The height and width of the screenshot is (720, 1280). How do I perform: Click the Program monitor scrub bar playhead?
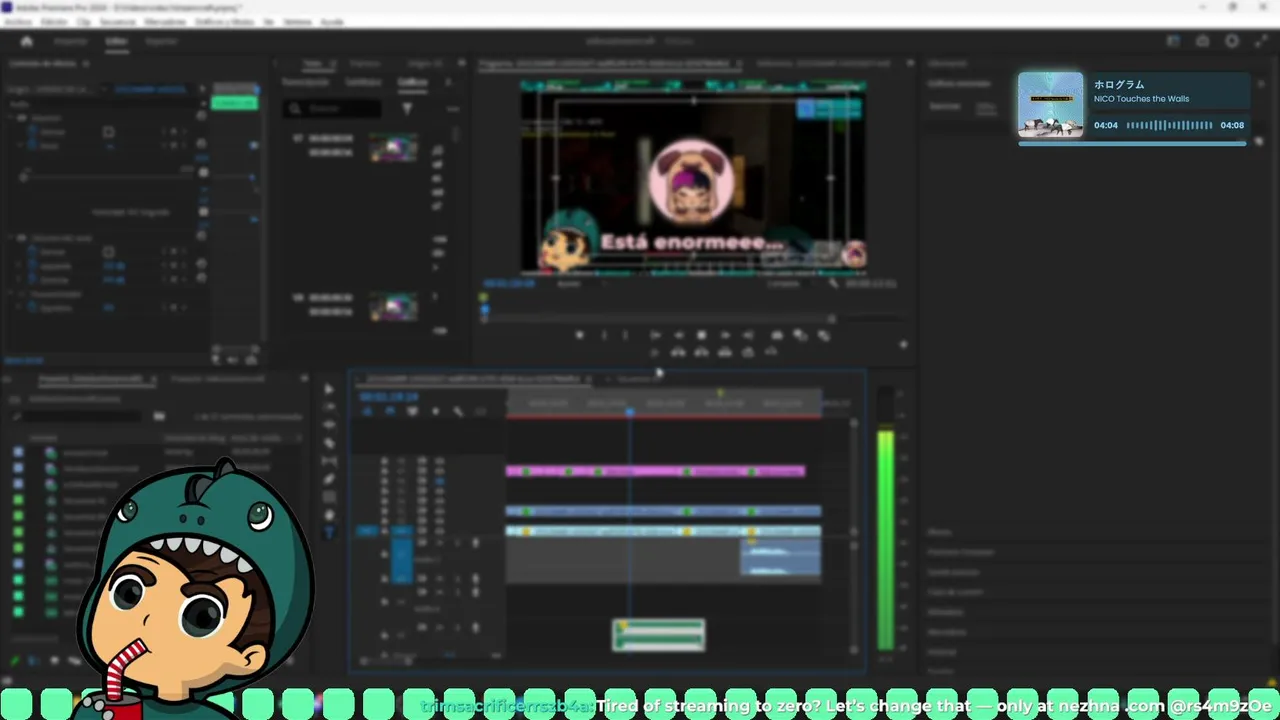485,309
